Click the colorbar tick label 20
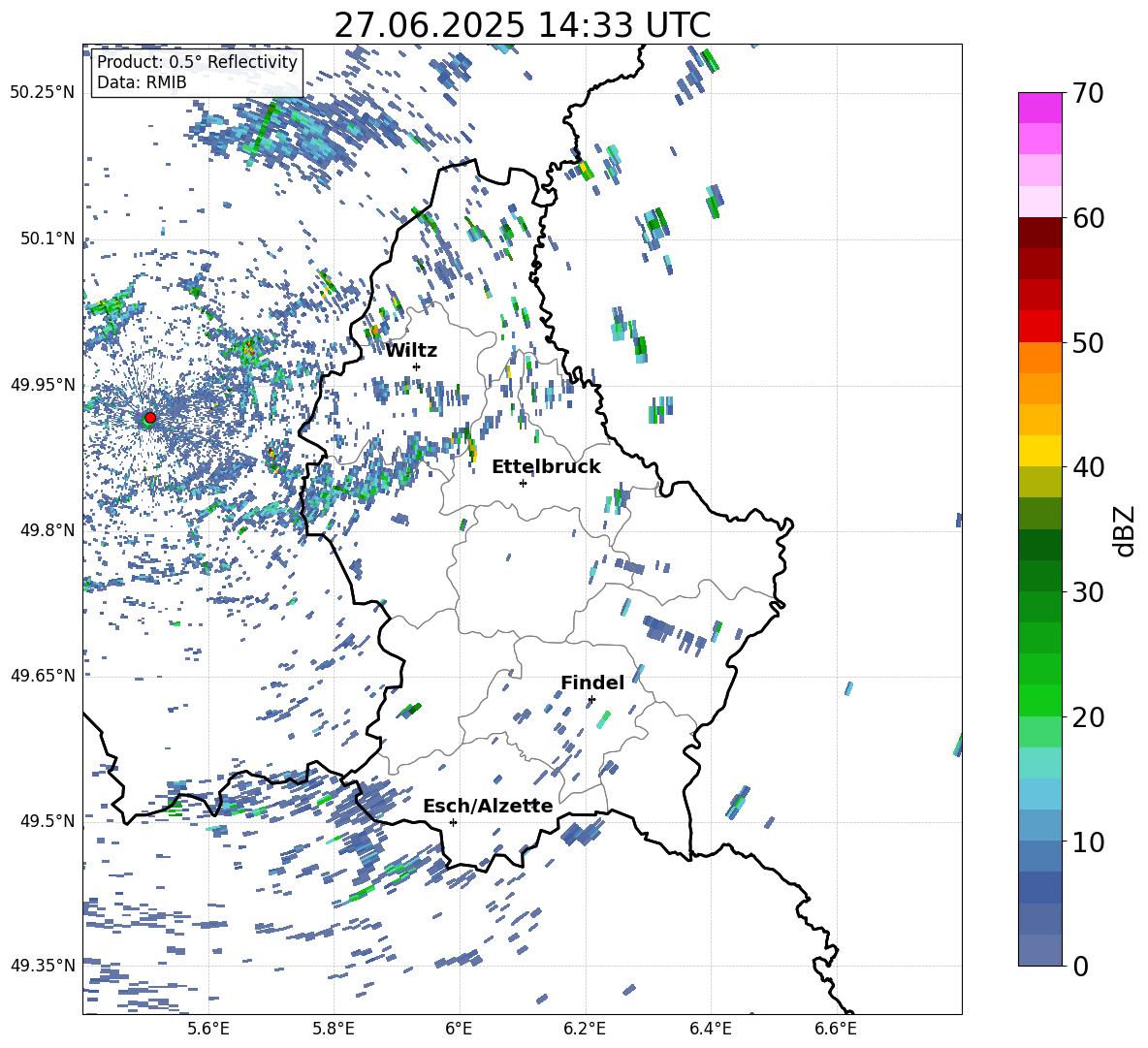Screen dimensions: 1148x1048 [x=1088, y=716]
